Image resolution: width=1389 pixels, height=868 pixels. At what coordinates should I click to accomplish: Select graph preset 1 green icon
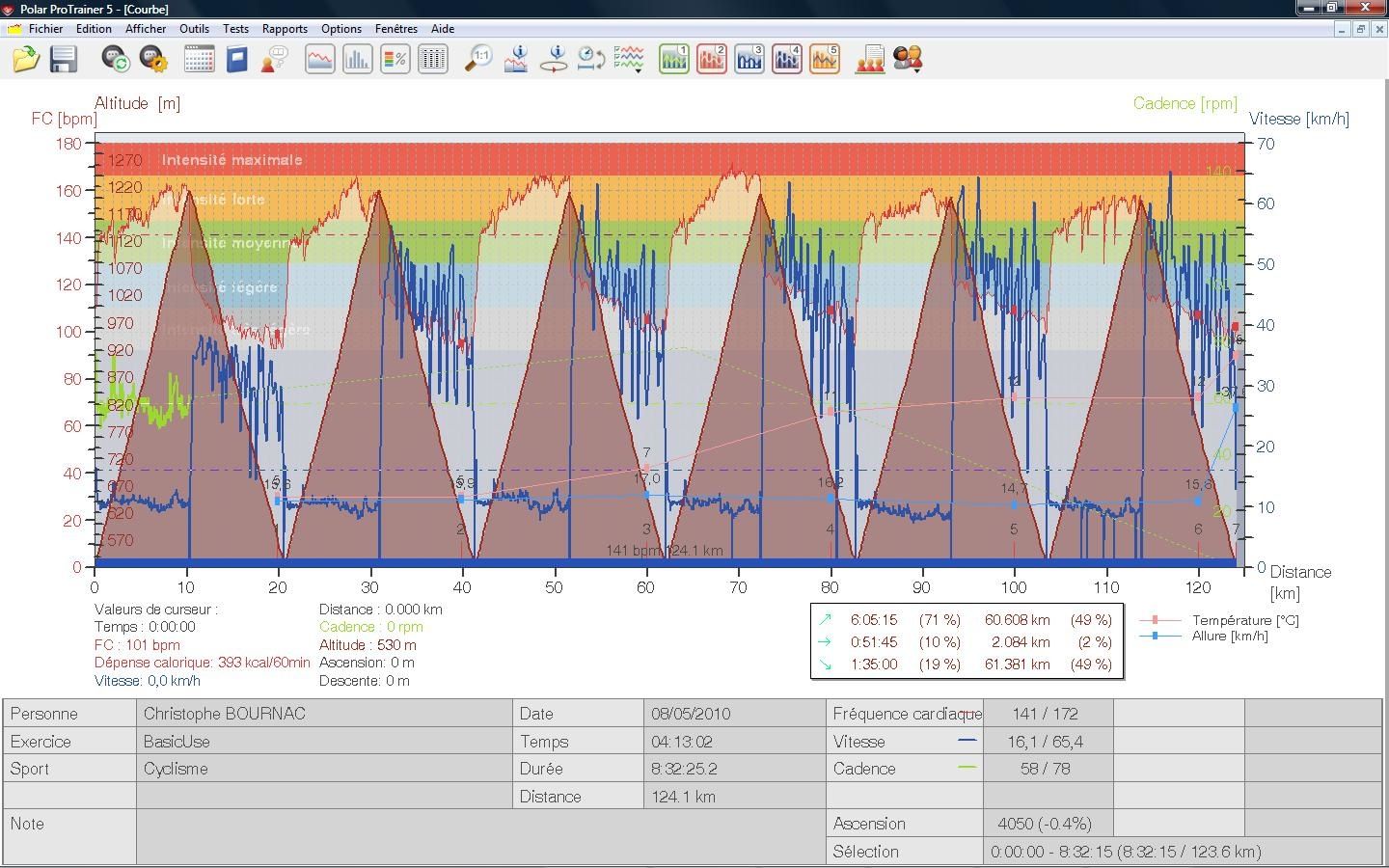coord(674,59)
